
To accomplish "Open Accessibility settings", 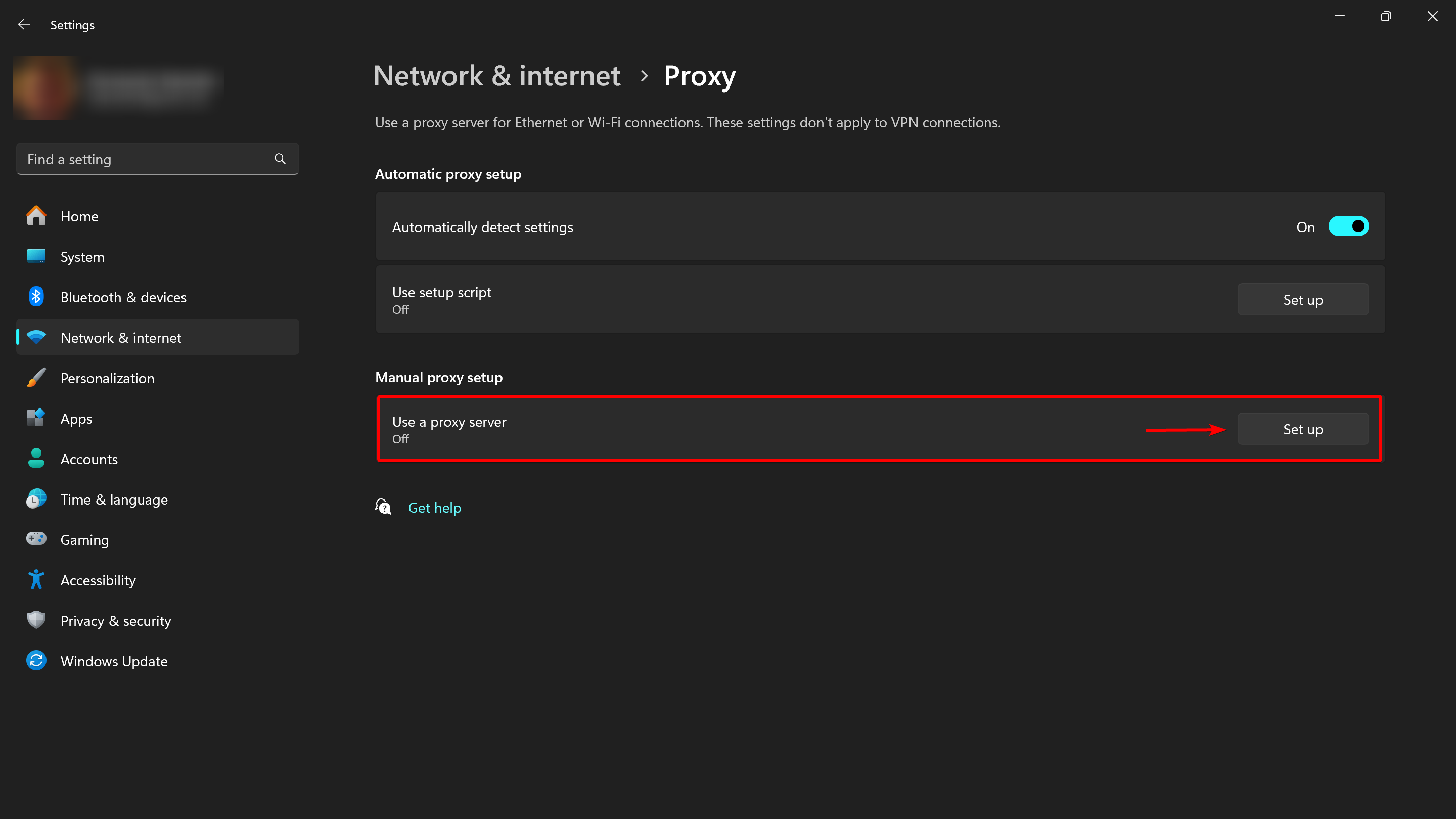I will point(158,580).
